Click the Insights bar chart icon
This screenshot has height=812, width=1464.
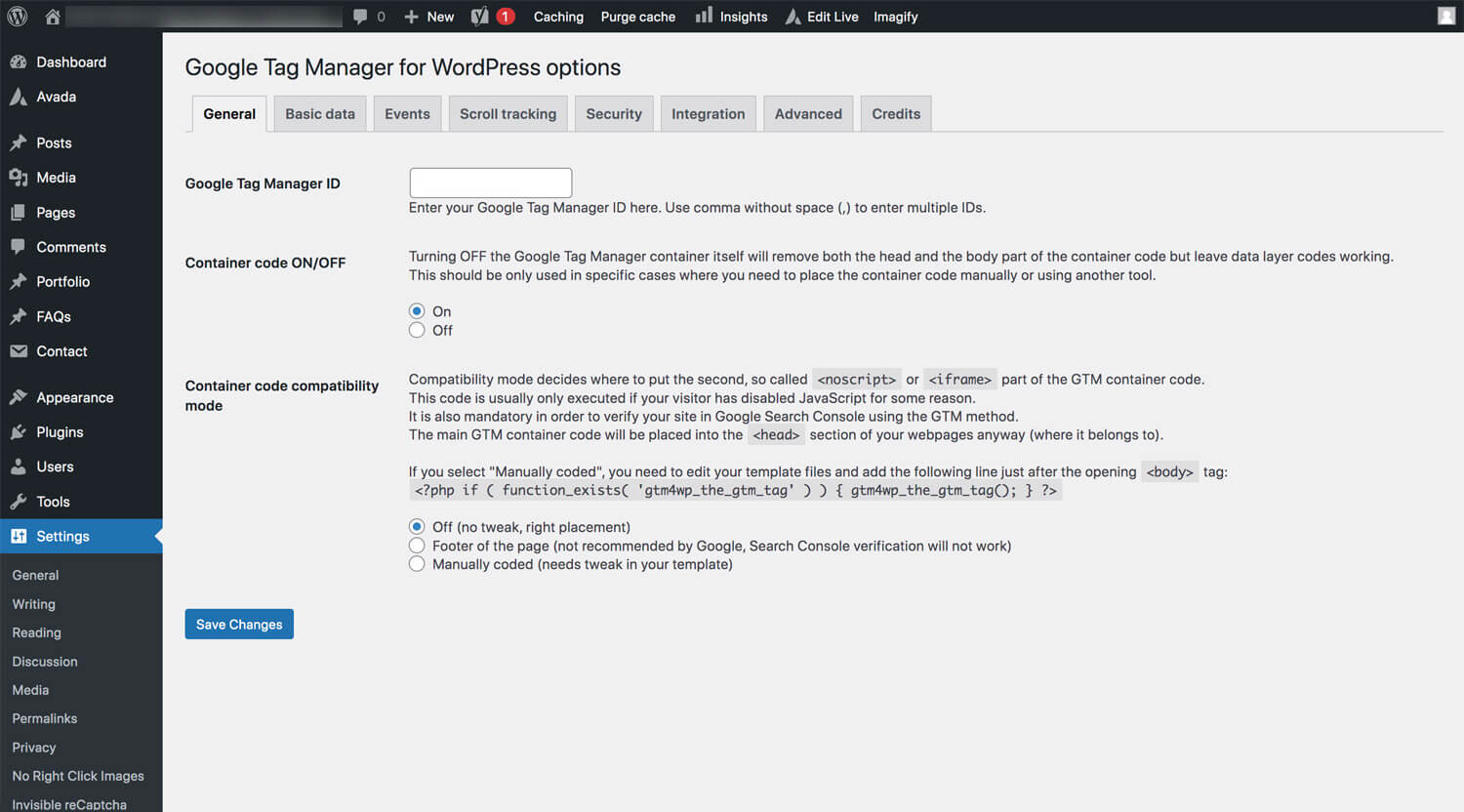pos(704,16)
